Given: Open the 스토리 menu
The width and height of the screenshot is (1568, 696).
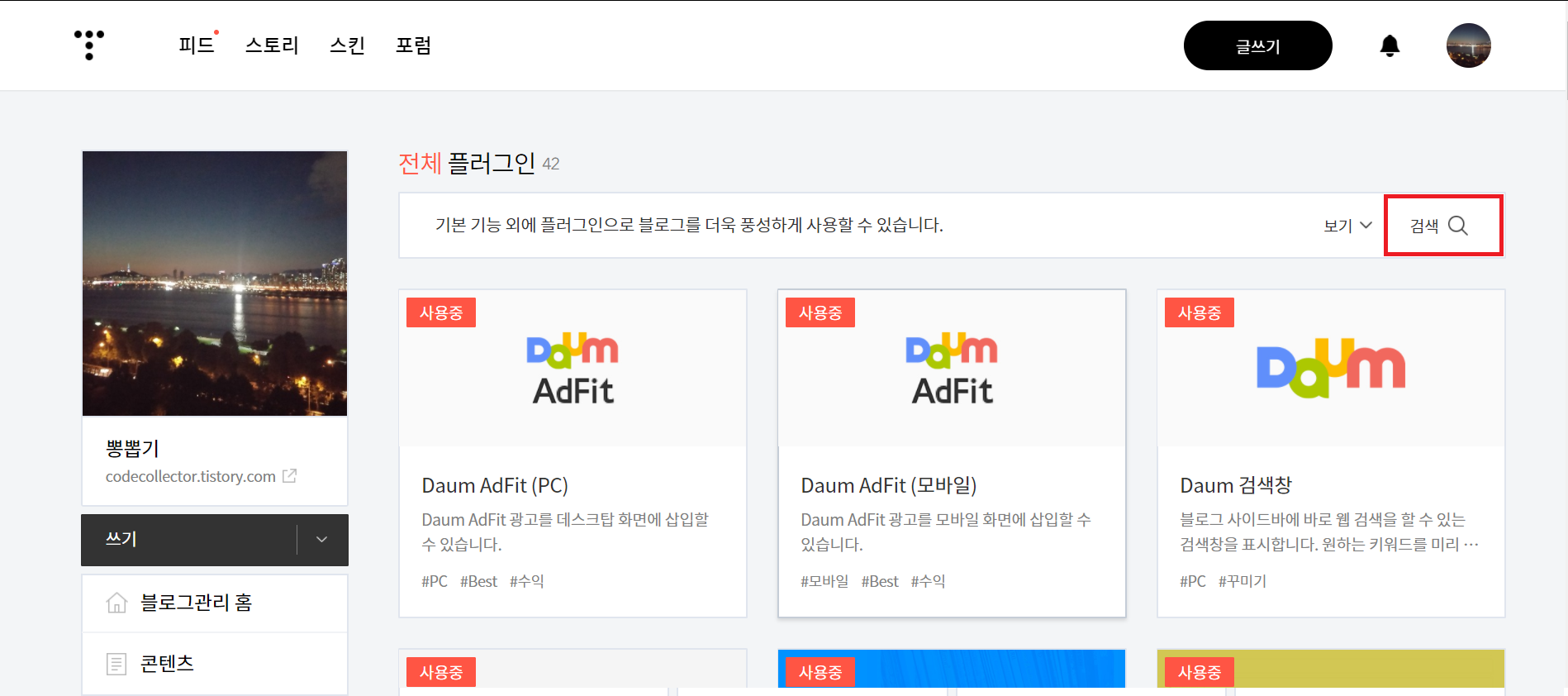Looking at the screenshot, I should pyautogui.click(x=272, y=45).
